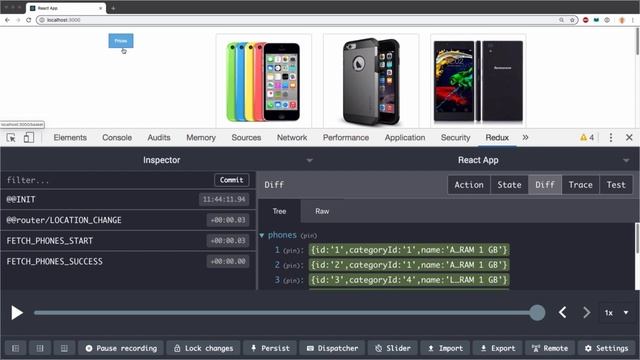The width and height of the screenshot is (640, 360).
Task: Select the Tree sub-tab
Action: [x=279, y=211]
